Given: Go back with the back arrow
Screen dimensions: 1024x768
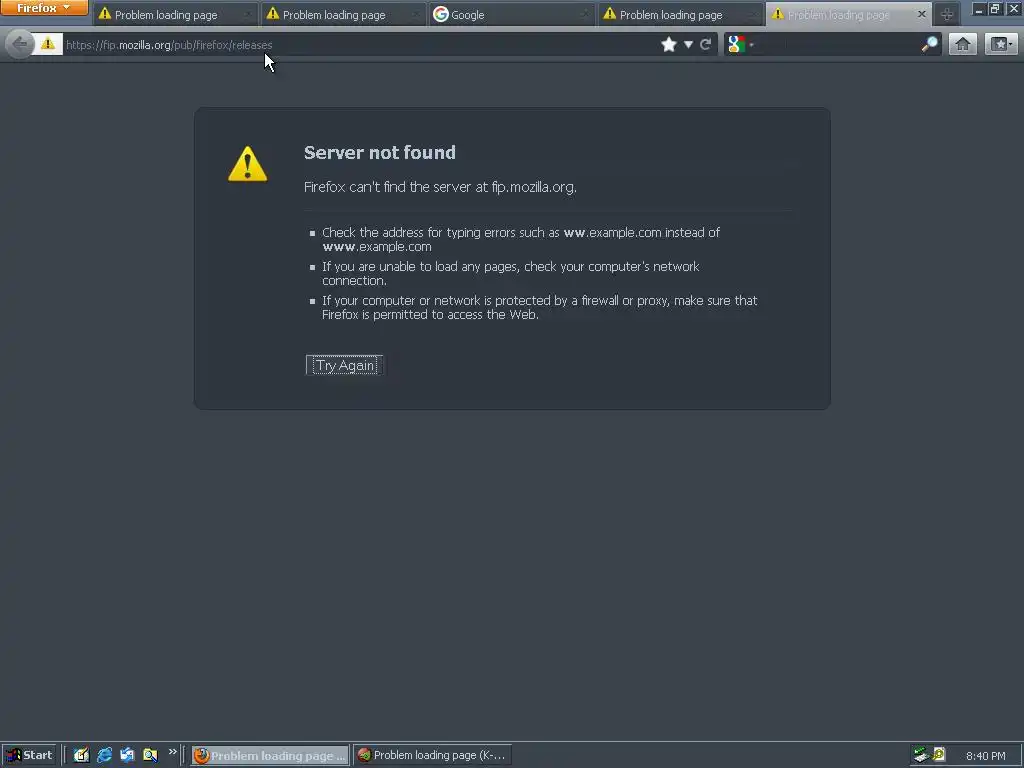Looking at the screenshot, I should point(20,44).
